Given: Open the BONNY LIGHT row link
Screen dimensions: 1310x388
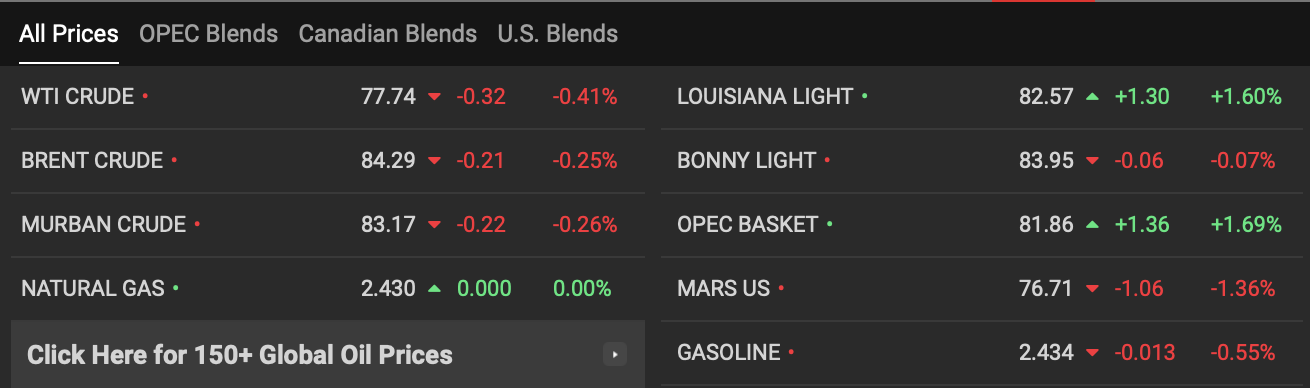Looking at the screenshot, I should pos(747,161).
